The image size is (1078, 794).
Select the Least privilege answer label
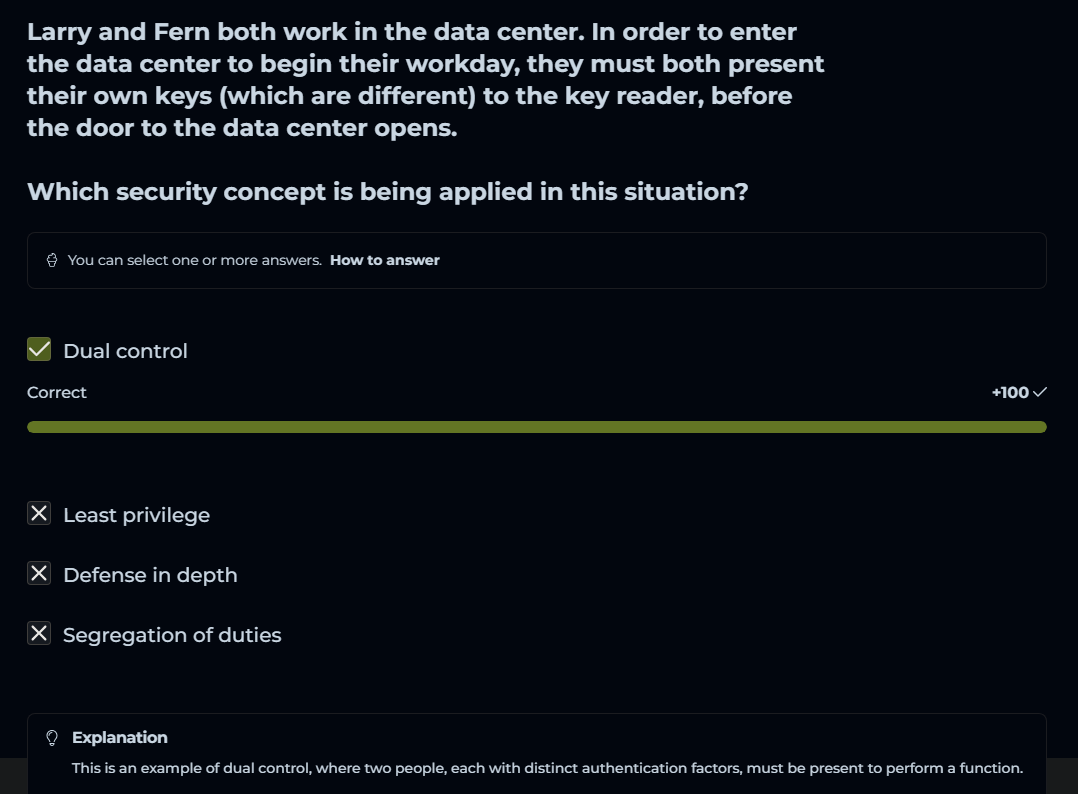pyautogui.click(x=136, y=515)
